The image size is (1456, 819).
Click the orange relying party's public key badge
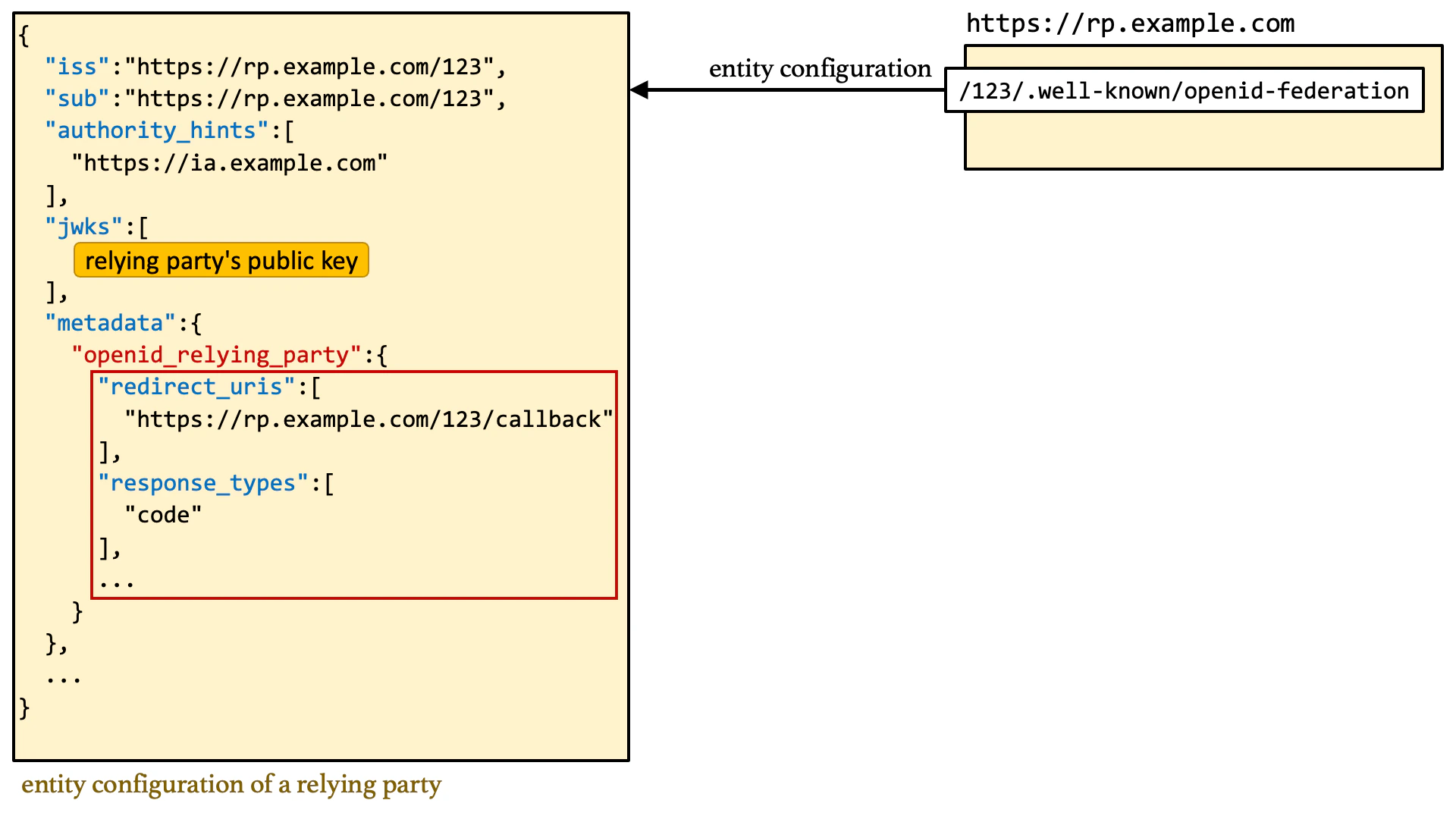point(221,261)
